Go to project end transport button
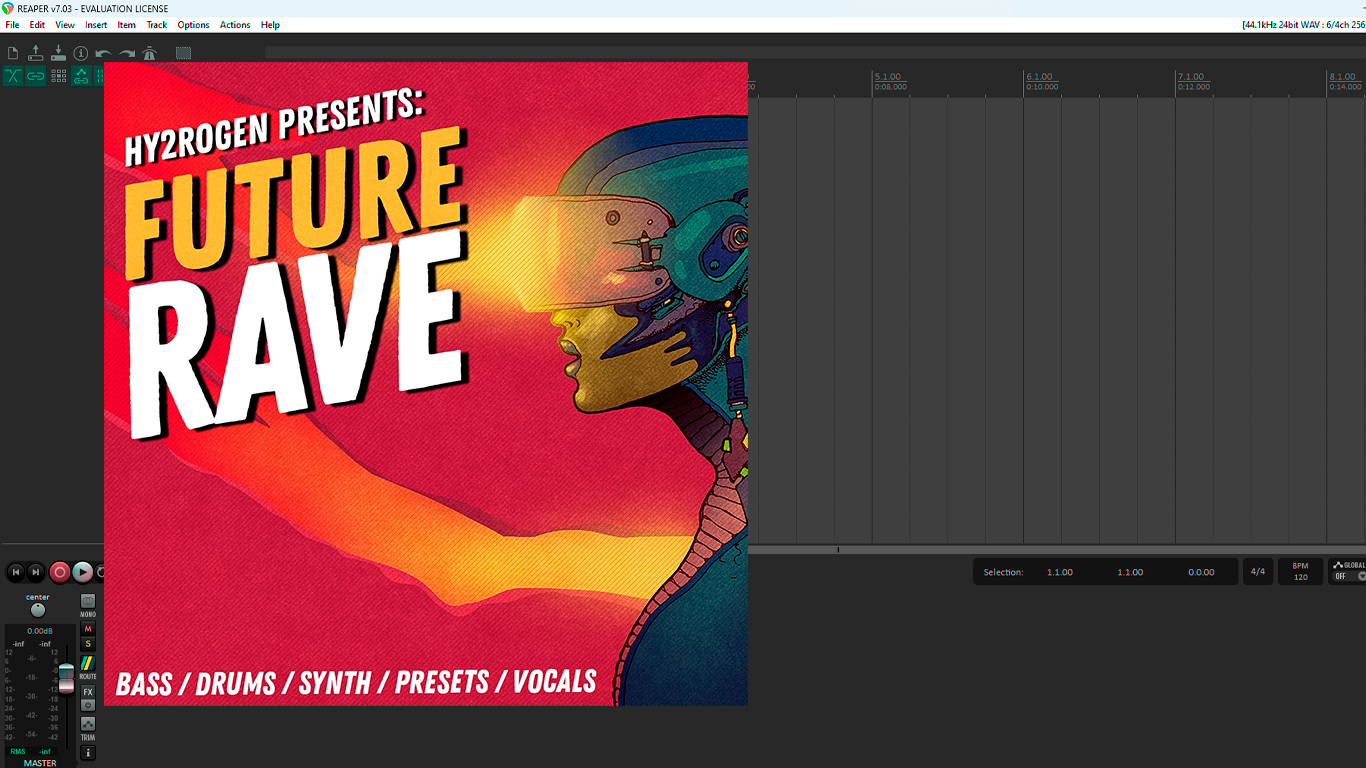This screenshot has width=1366, height=768. [36, 572]
